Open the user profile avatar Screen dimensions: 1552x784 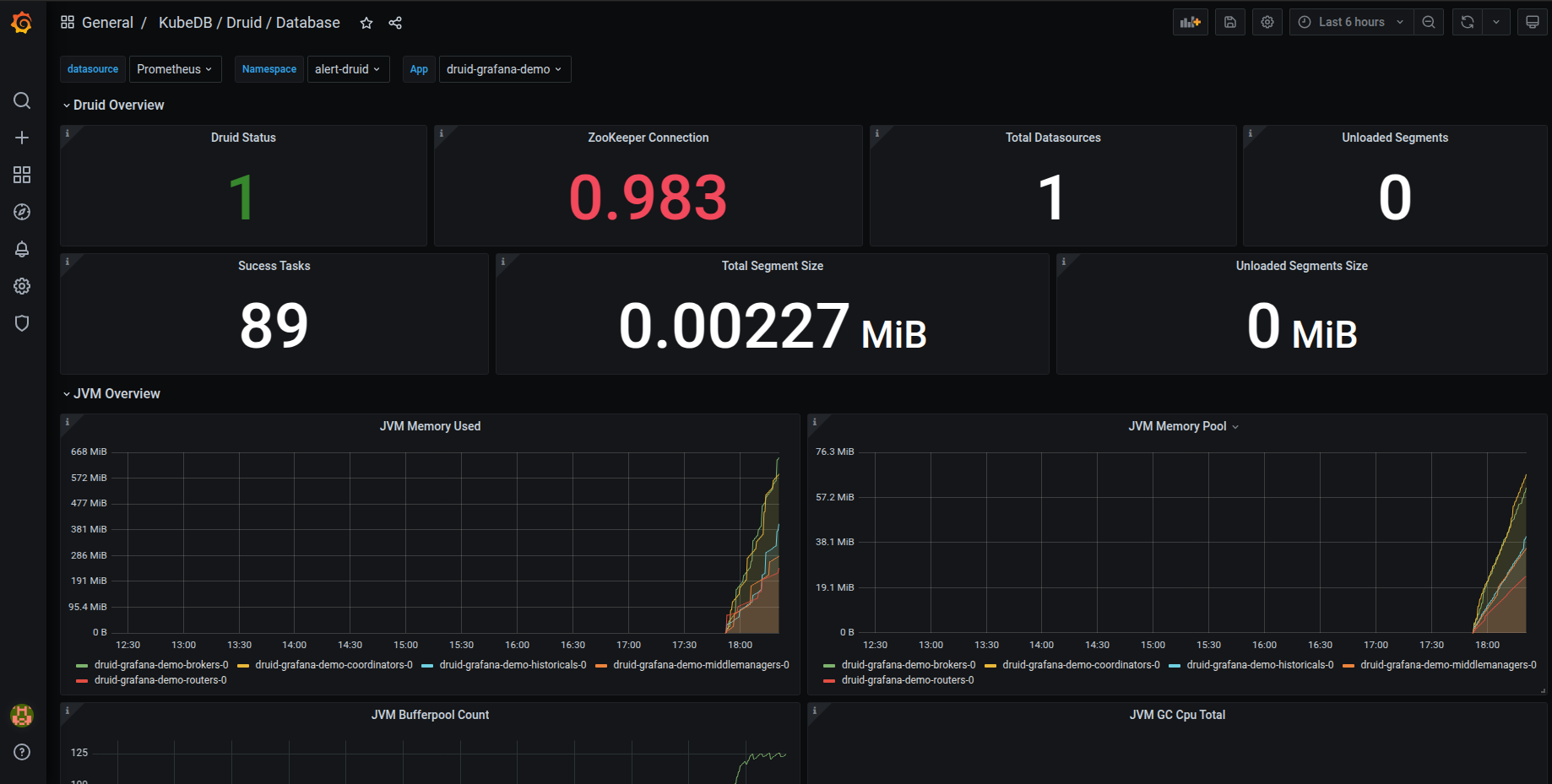pos(22,716)
